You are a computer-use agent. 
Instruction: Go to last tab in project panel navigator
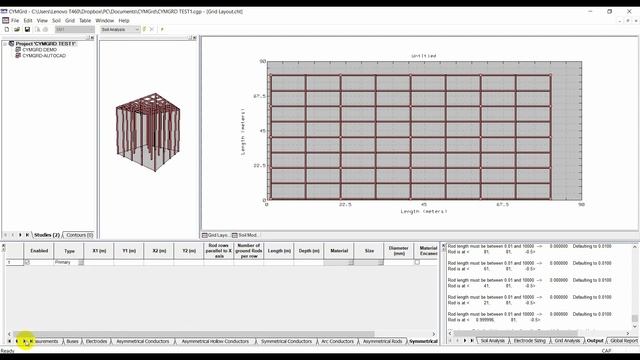coord(27,235)
